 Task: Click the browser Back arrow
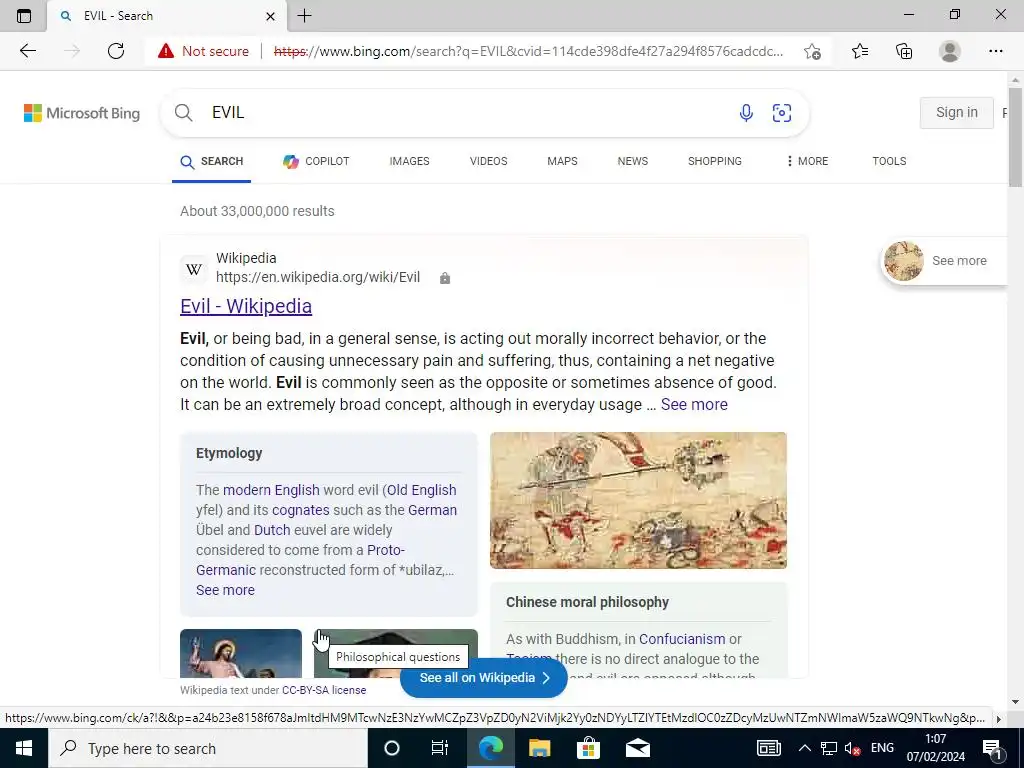tap(27, 51)
